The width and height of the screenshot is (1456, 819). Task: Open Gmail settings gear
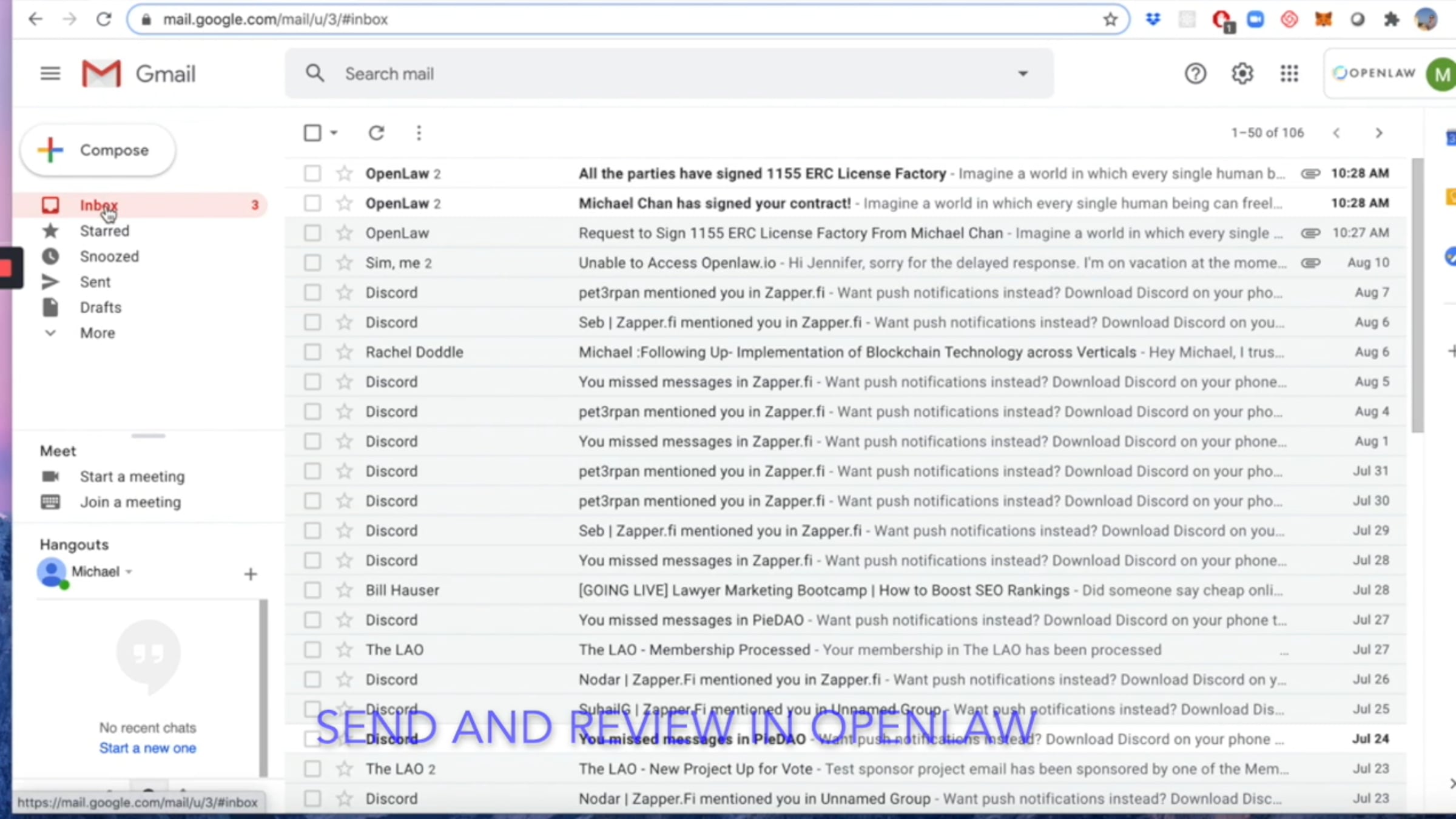click(x=1242, y=74)
